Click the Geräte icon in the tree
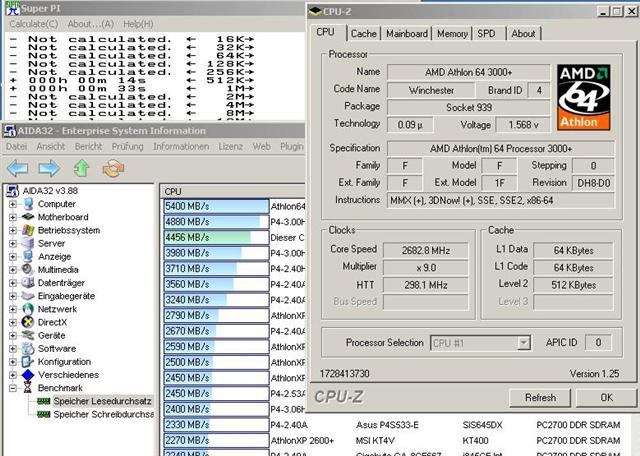640x456 pixels. click(x=28, y=335)
